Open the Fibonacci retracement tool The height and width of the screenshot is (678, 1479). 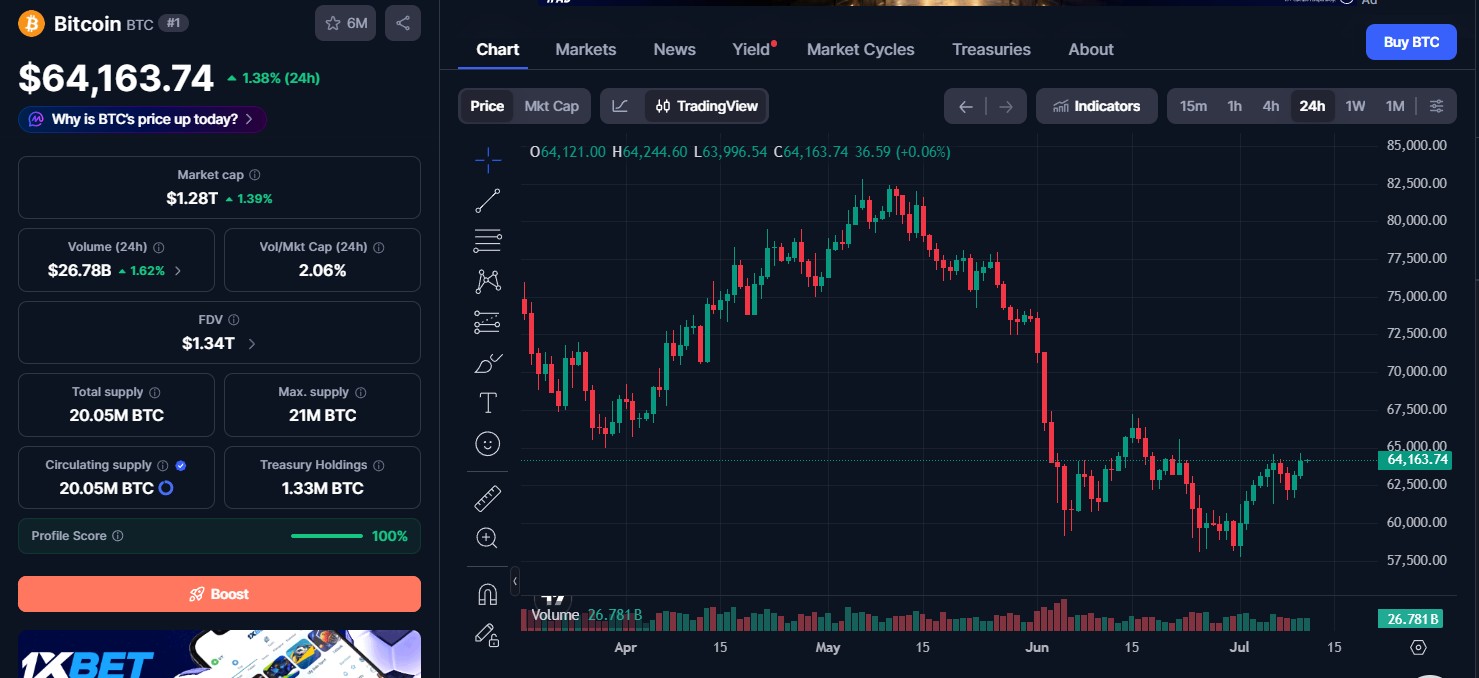[488, 240]
